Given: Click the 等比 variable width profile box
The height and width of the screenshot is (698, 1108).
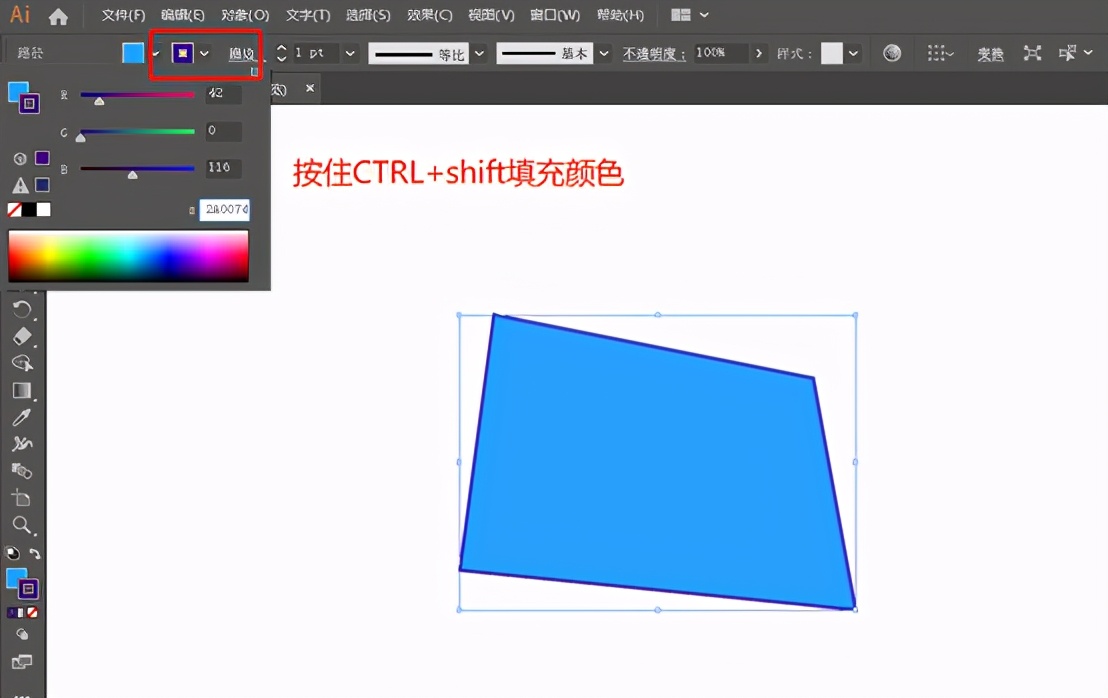Looking at the screenshot, I should (418, 54).
